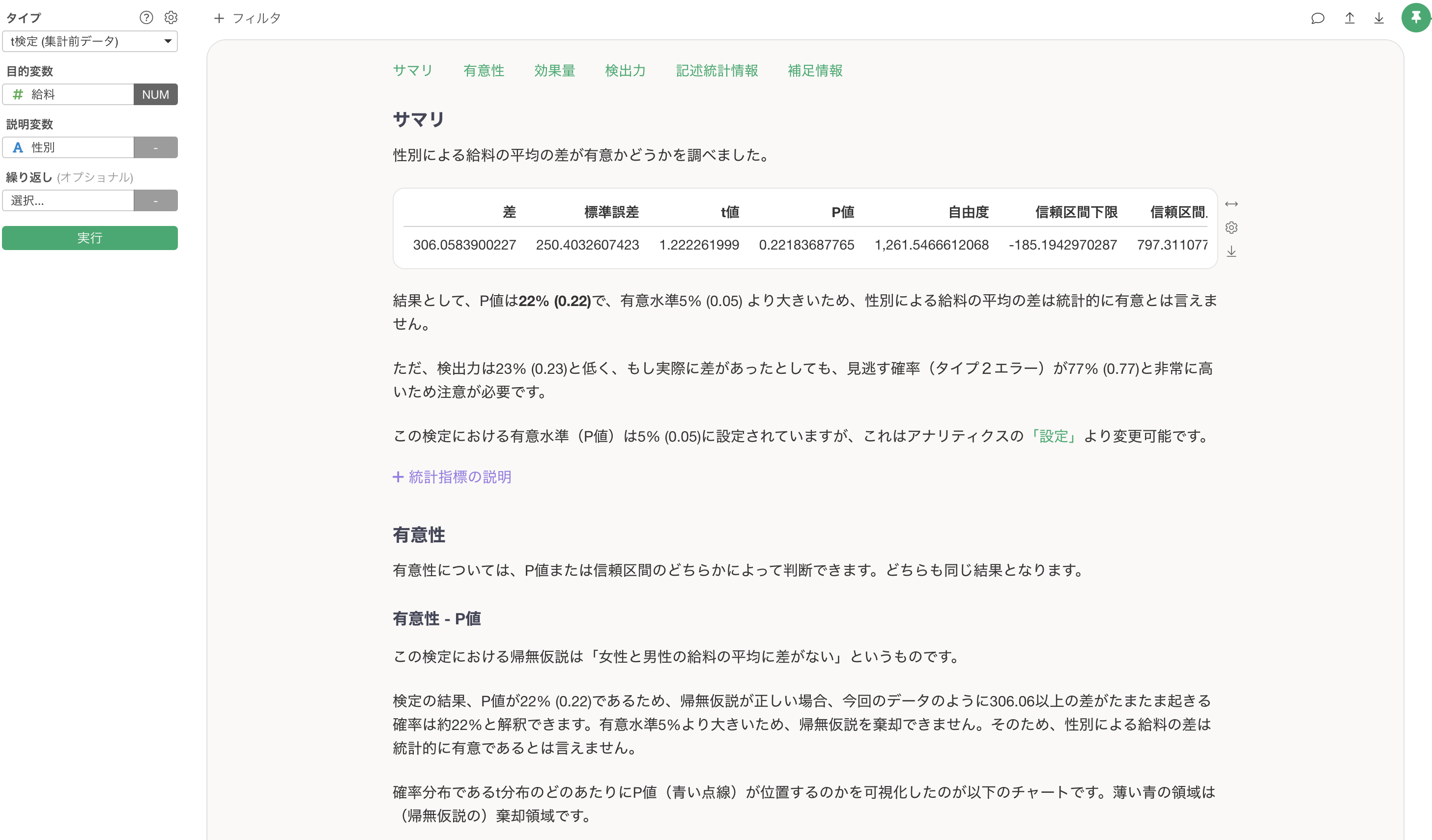Add a filter with + フィルタ
This screenshot has width=1432, height=840.
click(247, 18)
